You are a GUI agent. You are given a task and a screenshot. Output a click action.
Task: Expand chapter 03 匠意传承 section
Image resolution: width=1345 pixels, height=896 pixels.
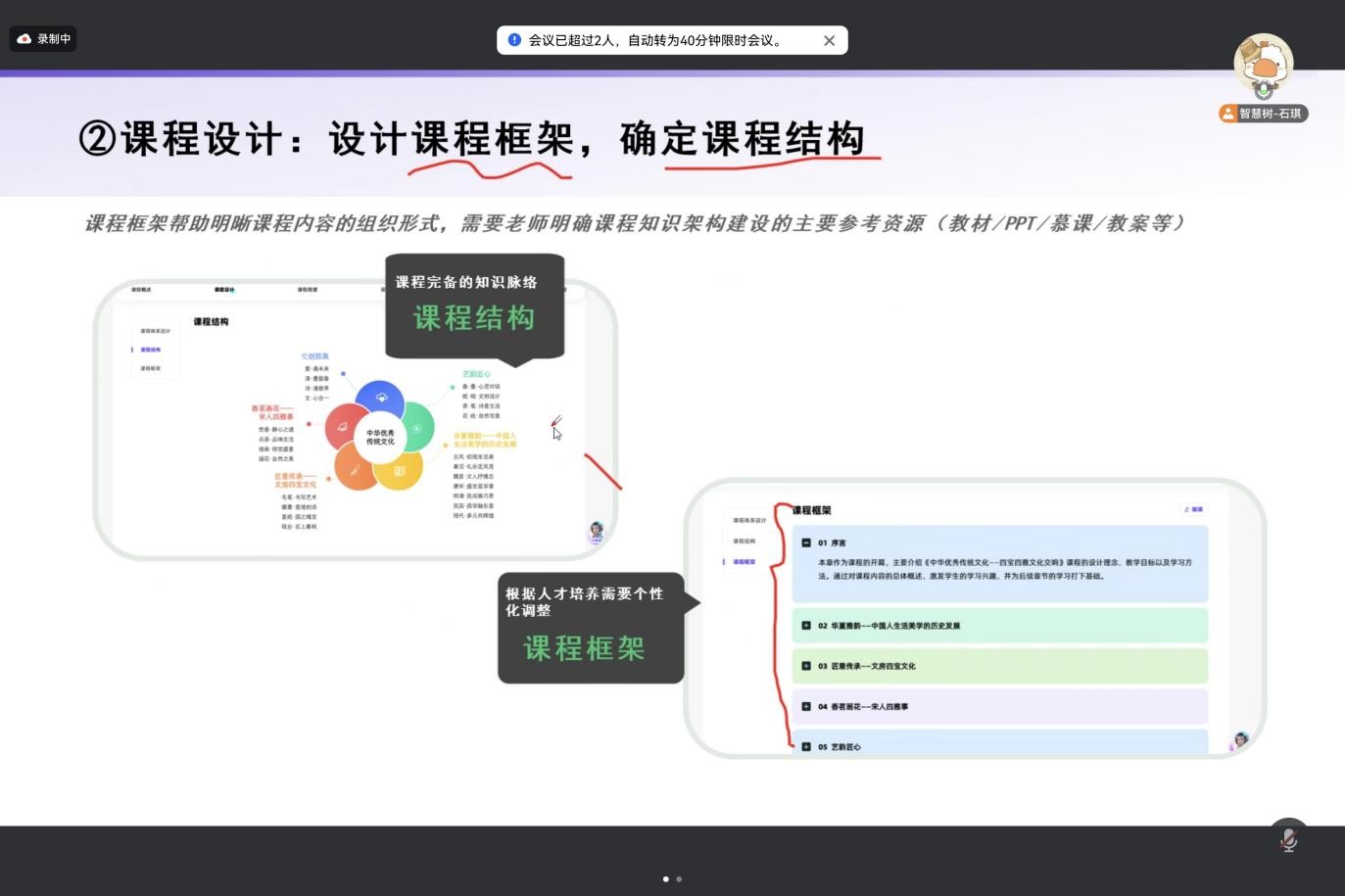click(x=806, y=666)
